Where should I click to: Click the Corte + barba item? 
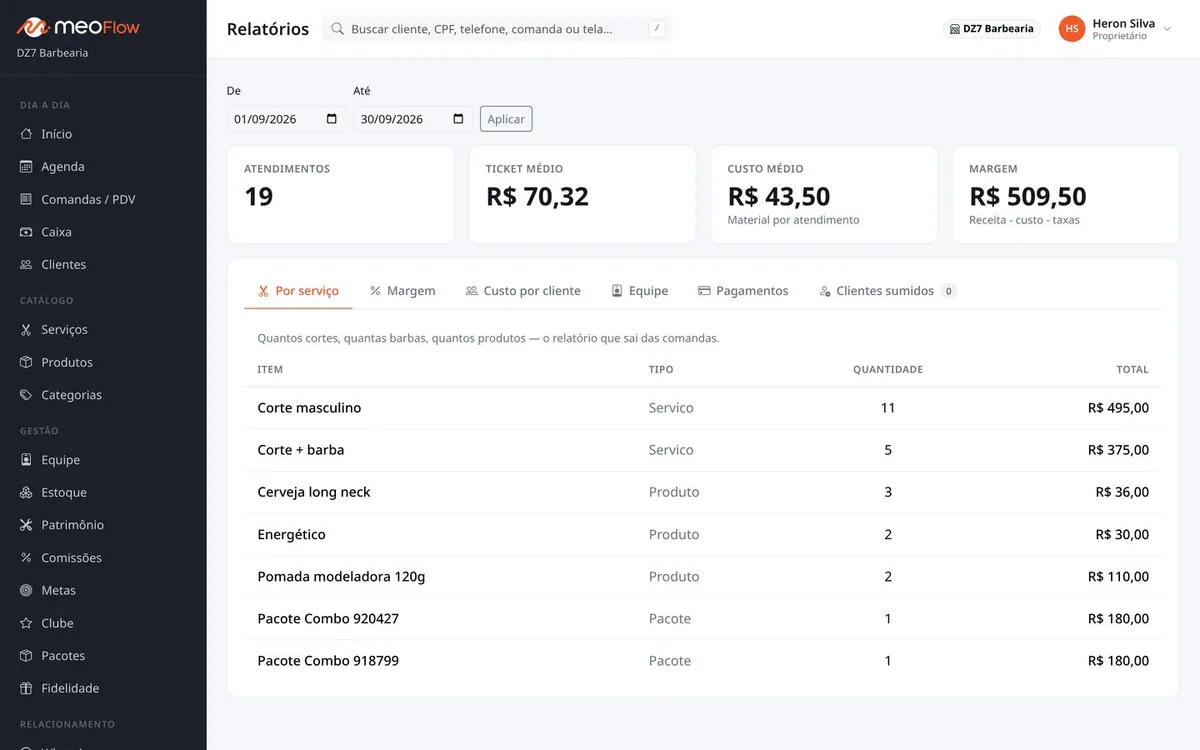pos(301,450)
